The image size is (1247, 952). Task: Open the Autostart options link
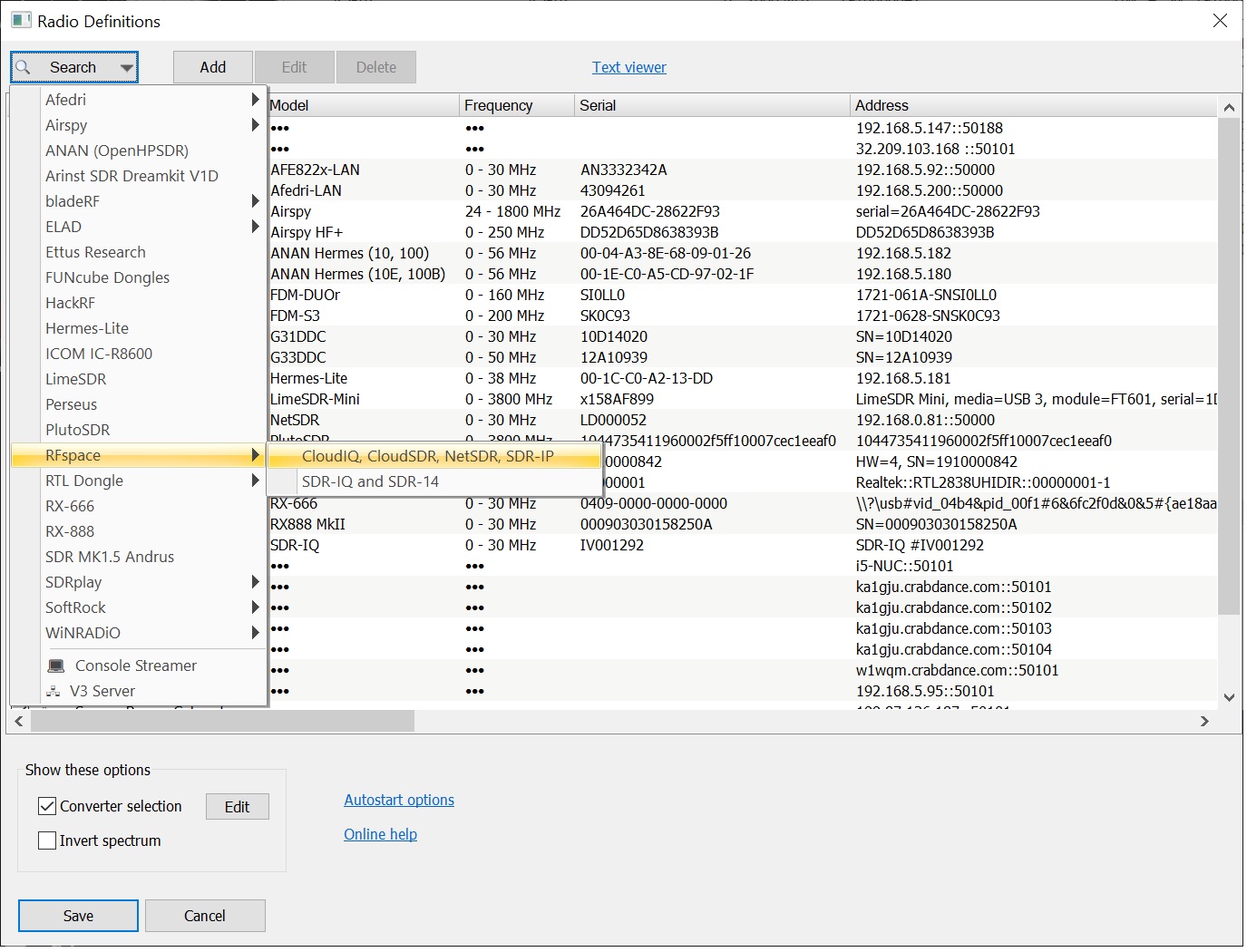(x=399, y=800)
